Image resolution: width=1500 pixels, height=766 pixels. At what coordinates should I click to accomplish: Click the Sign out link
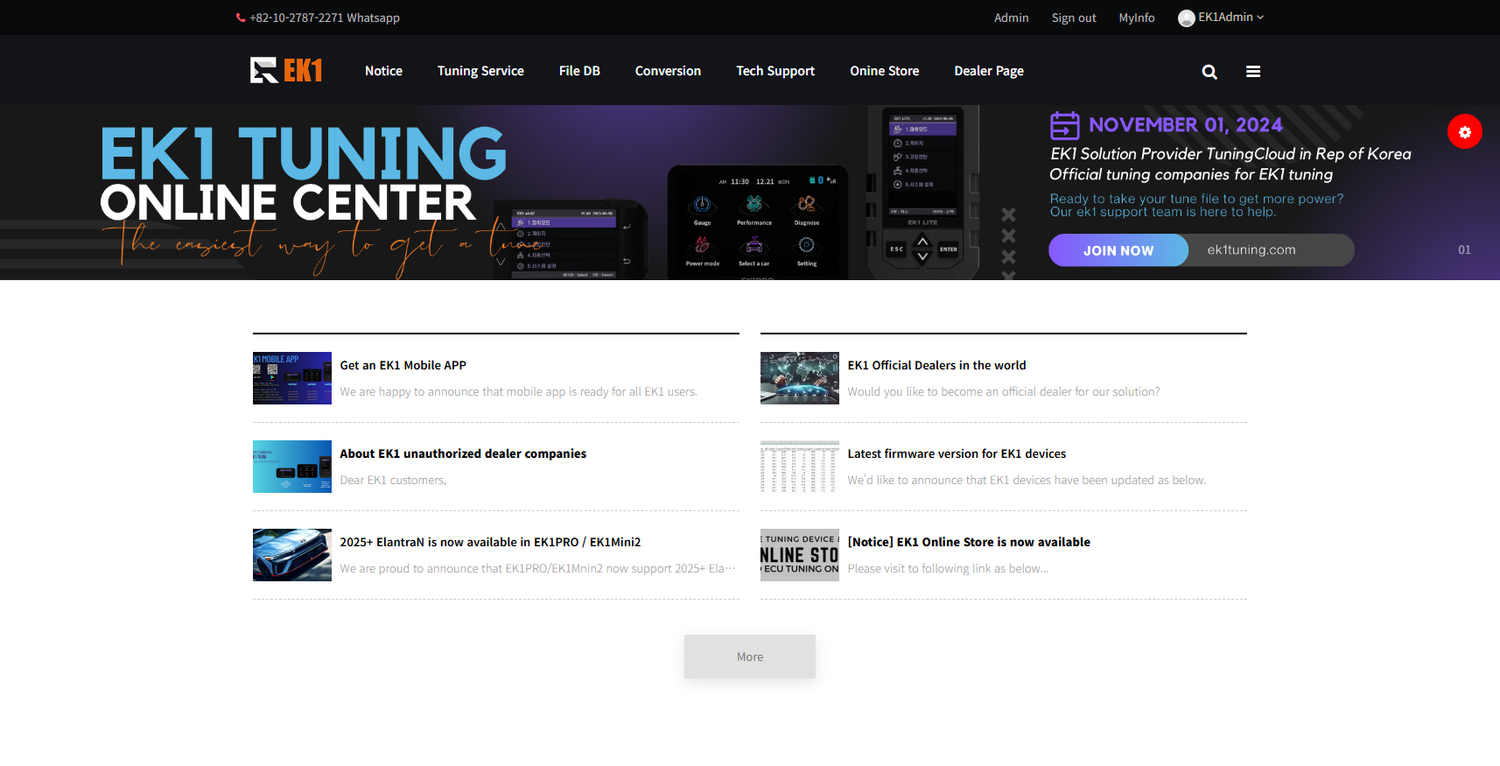pyautogui.click(x=1073, y=18)
